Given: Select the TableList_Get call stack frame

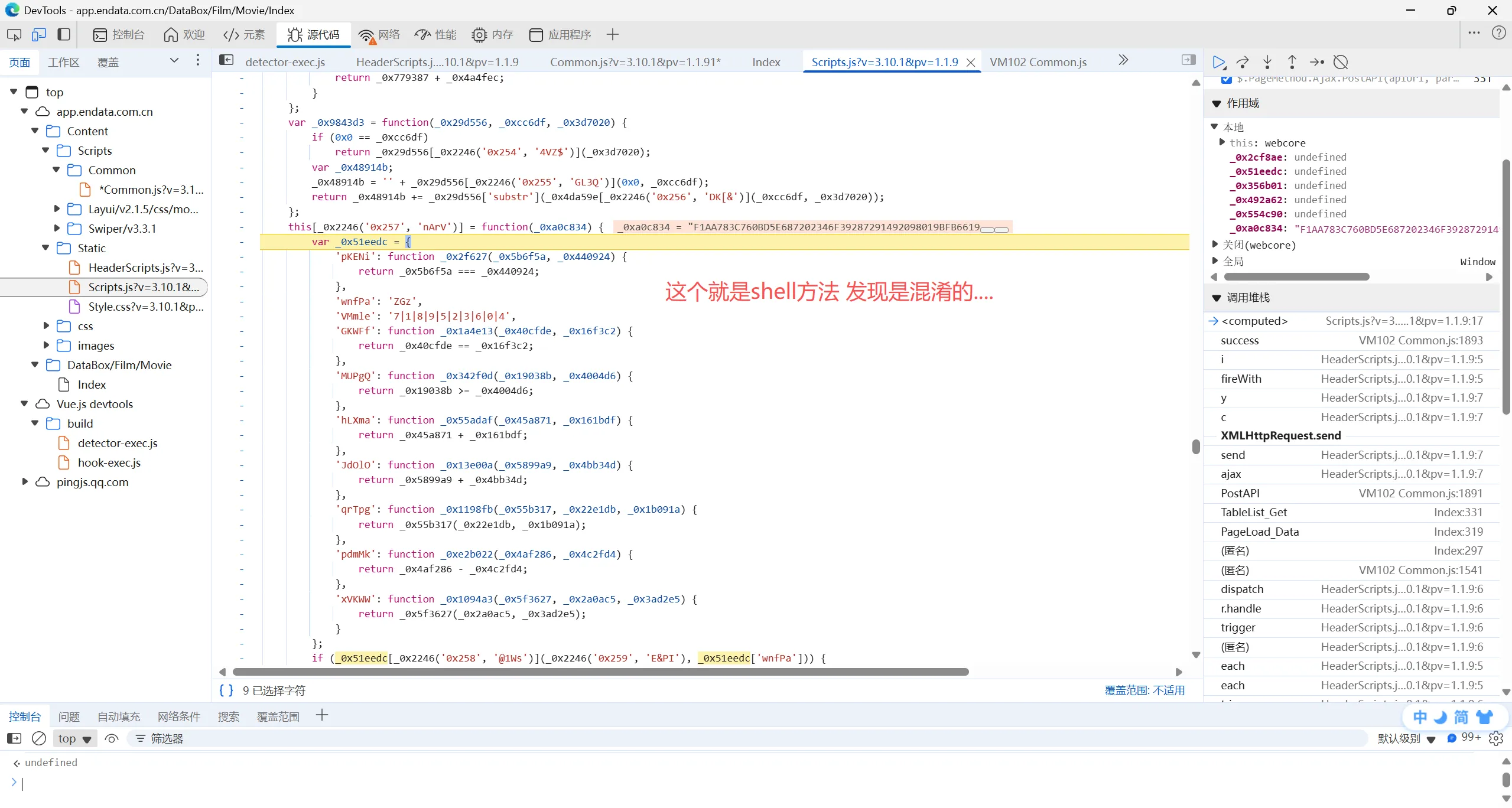Looking at the screenshot, I should [x=1253, y=512].
